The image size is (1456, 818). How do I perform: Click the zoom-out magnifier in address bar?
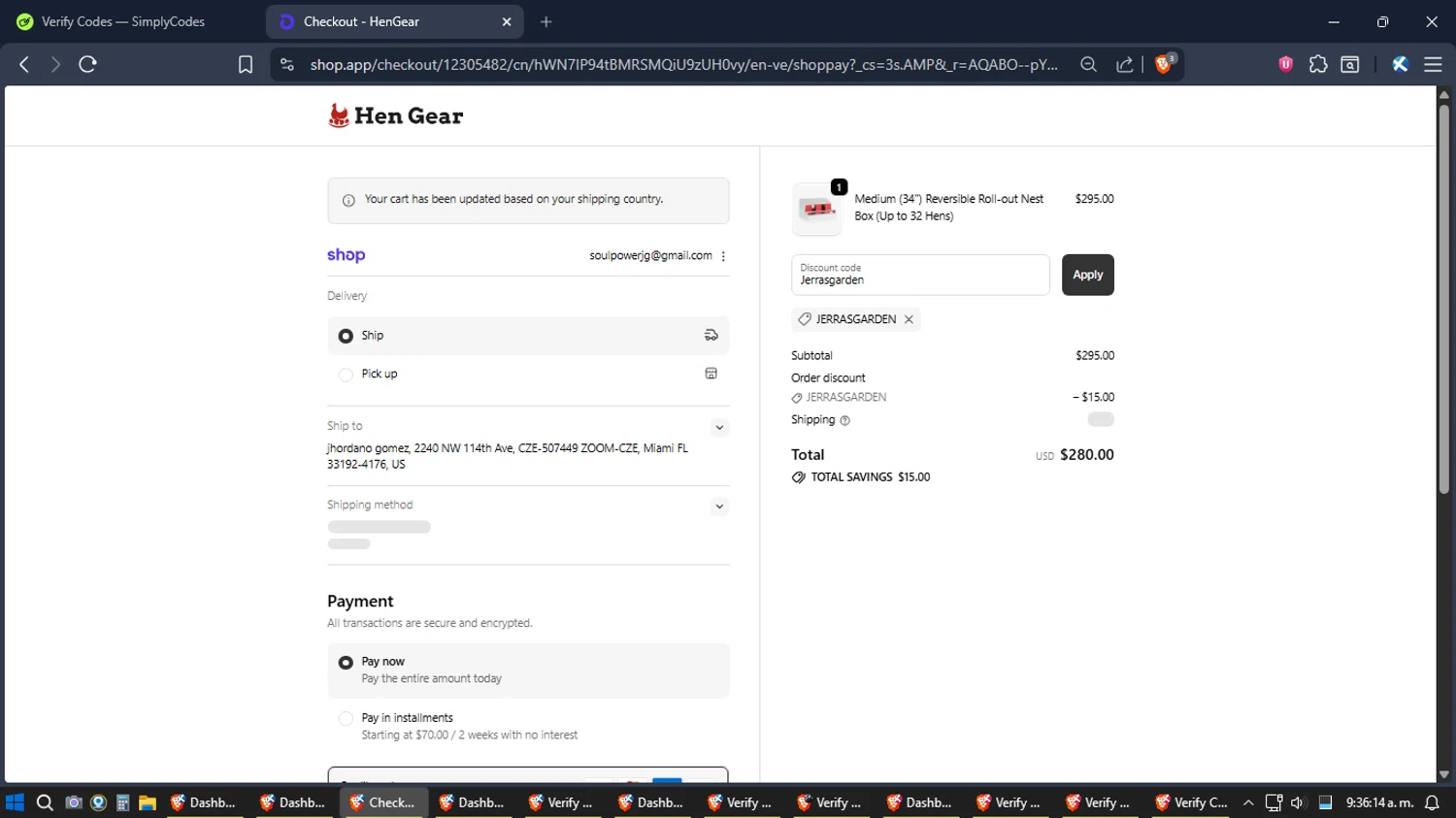pyautogui.click(x=1088, y=64)
